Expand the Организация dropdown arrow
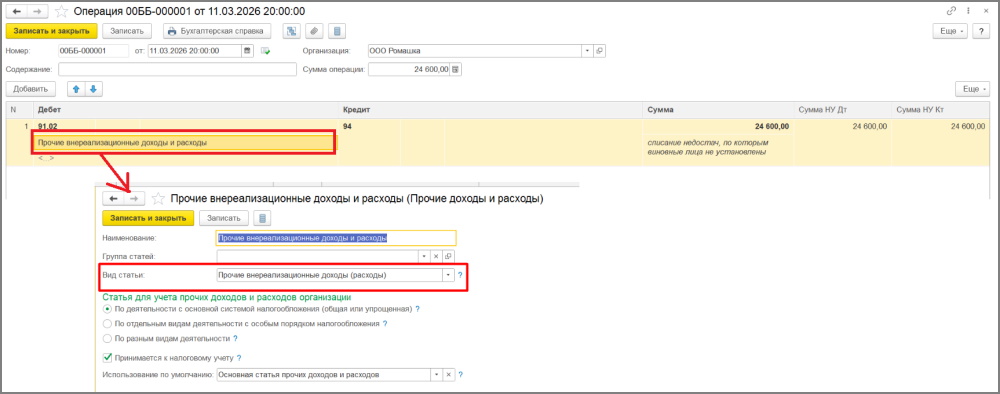Viewport: 1000px width, 394px height. 587,51
